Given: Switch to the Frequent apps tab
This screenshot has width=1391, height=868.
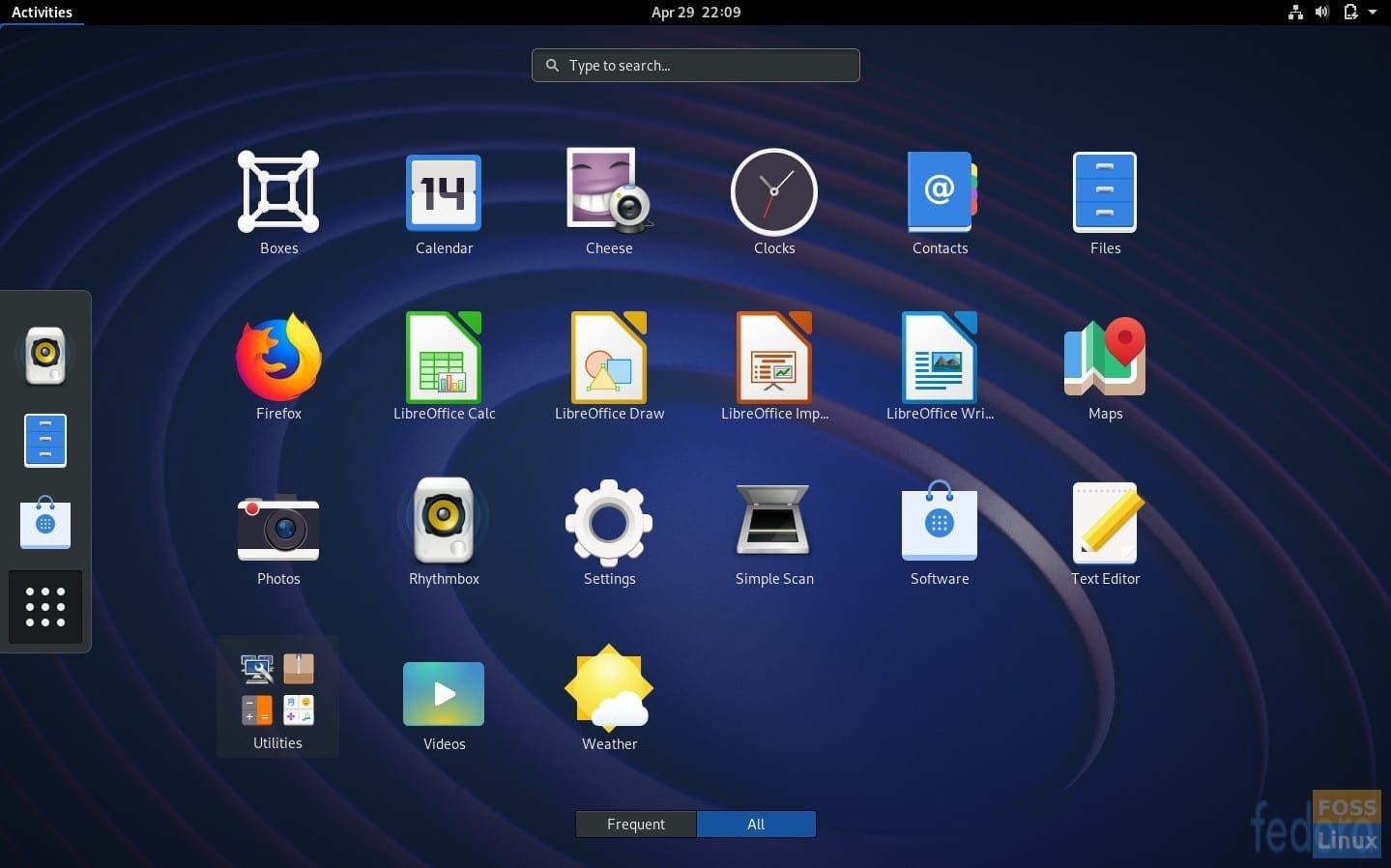Looking at the screenshot, I should [x=636, y=825].
